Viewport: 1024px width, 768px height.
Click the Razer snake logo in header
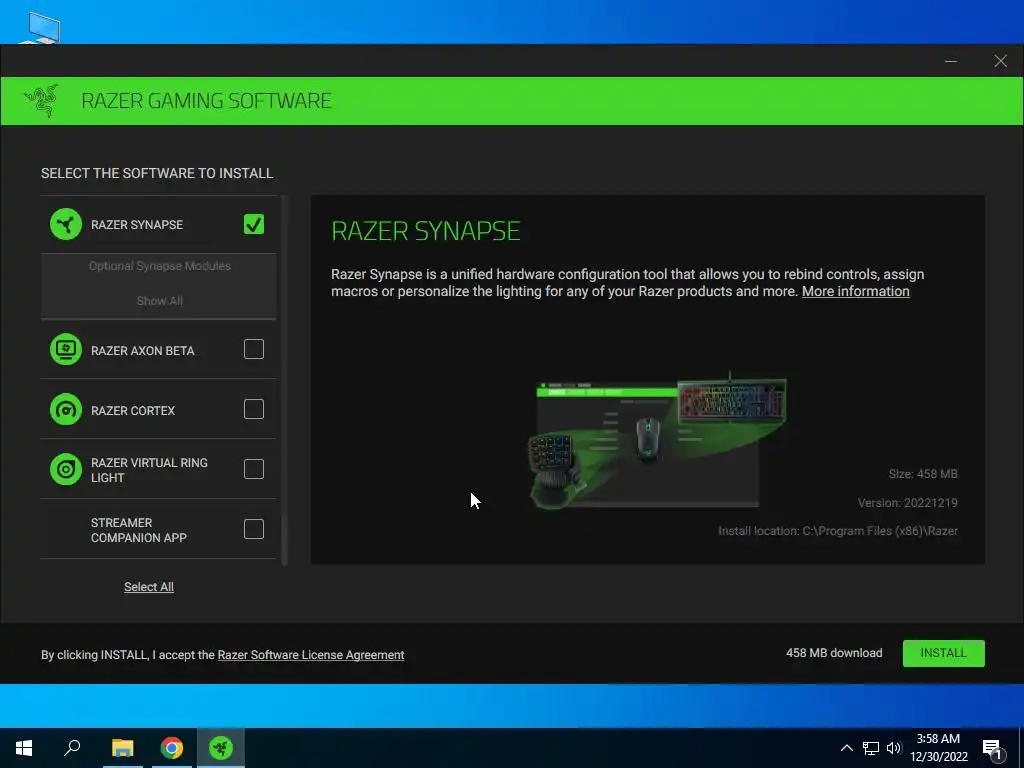click(42, 101)
